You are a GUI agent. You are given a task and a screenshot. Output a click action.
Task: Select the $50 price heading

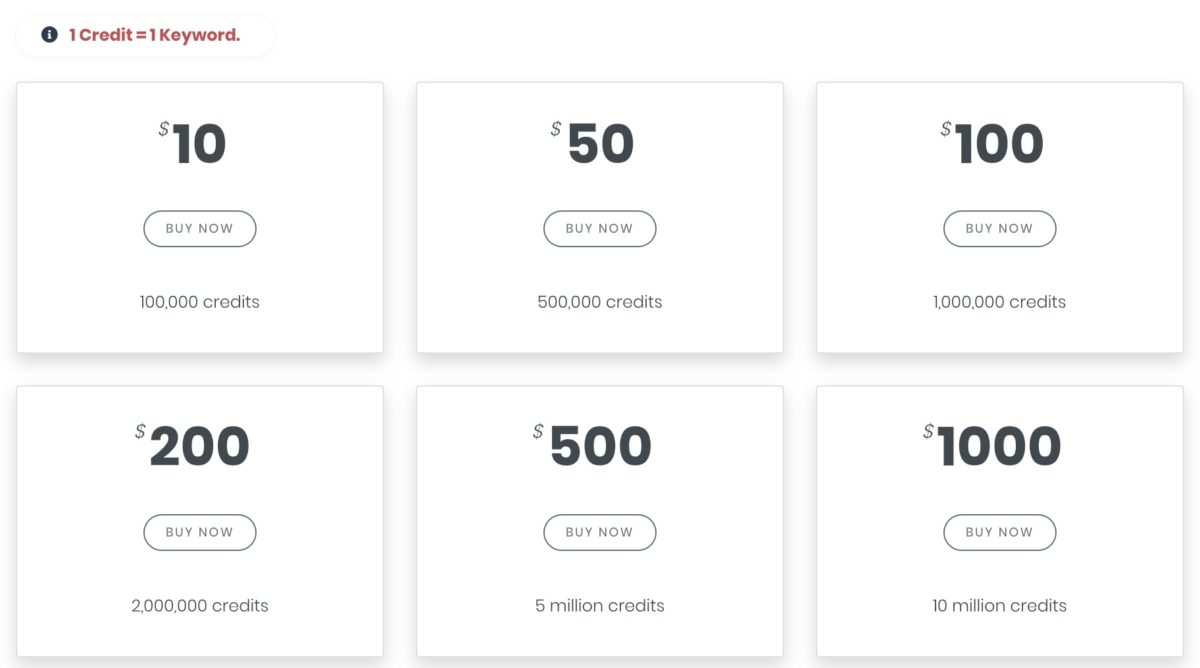pyautogui.click(x=592, y=144)
